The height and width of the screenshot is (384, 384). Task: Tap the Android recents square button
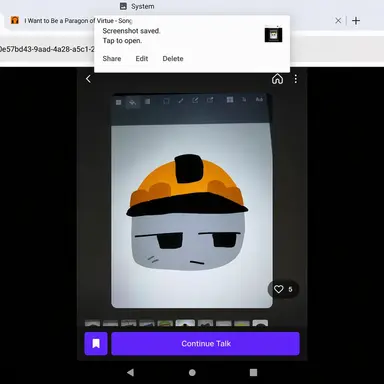[x=253, y=372]
